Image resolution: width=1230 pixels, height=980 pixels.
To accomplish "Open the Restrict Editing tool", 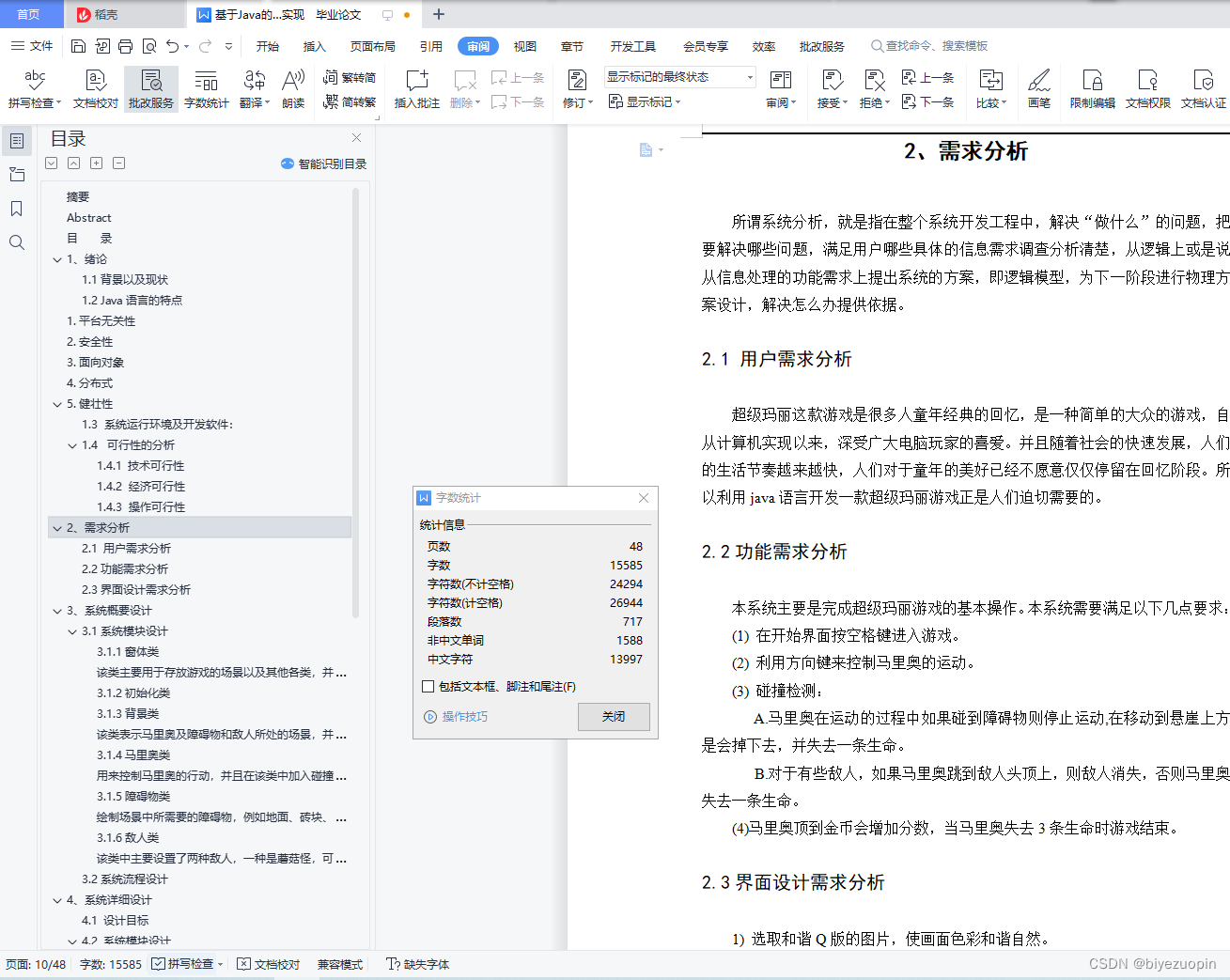I will pyautogui.click(x=1092, y=89).
